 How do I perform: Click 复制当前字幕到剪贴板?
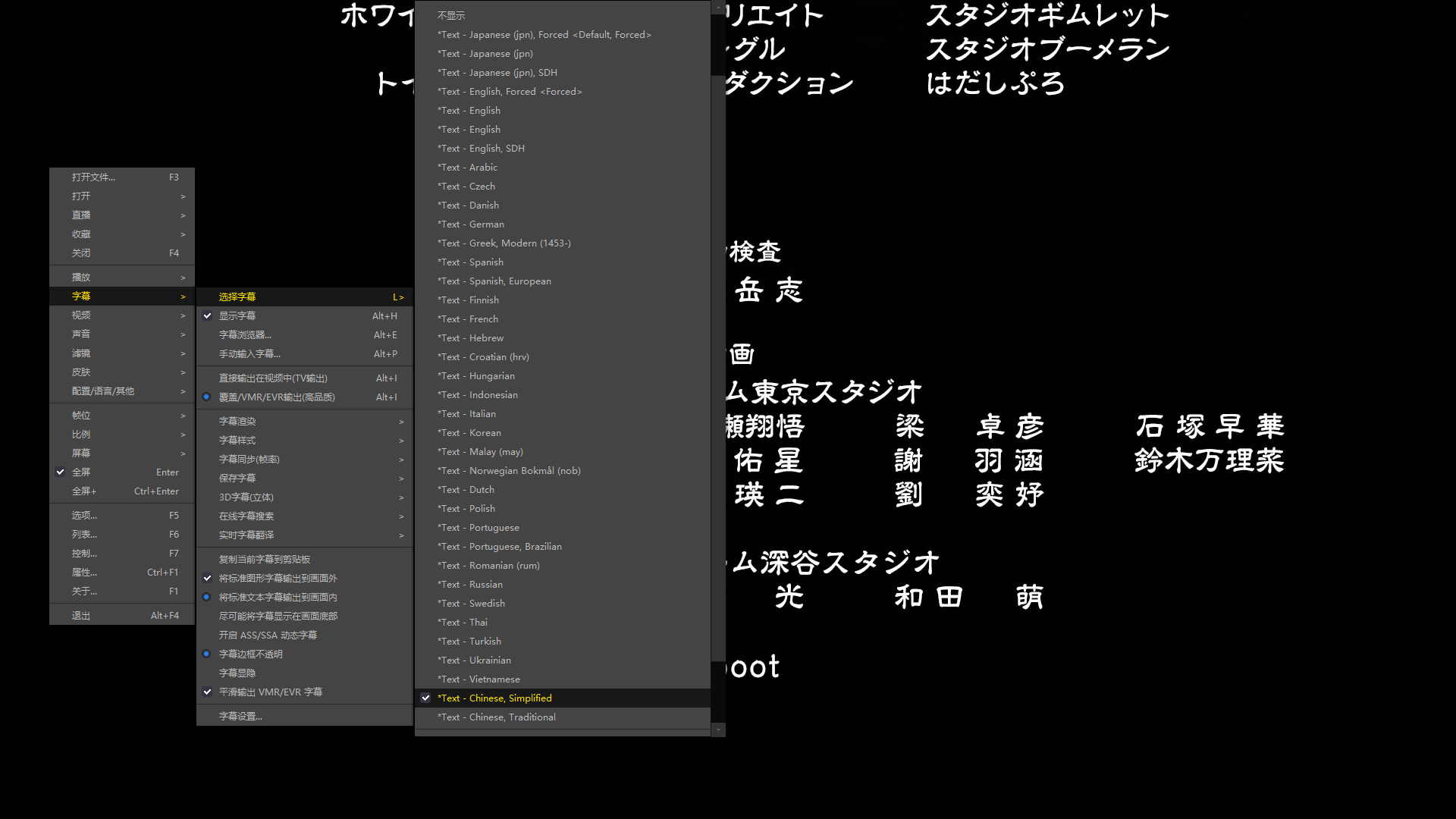click(x=304, y=559)
